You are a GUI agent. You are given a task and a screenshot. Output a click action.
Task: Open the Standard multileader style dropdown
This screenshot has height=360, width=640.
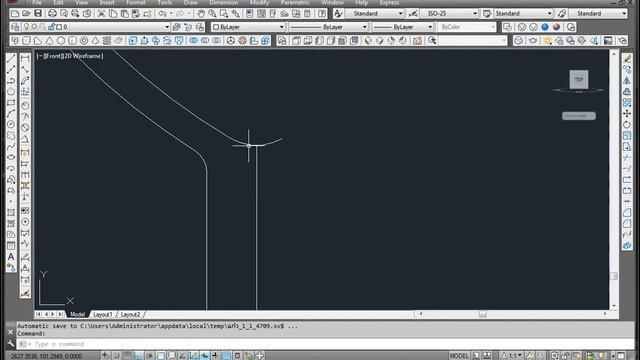(x=598, y=13)
